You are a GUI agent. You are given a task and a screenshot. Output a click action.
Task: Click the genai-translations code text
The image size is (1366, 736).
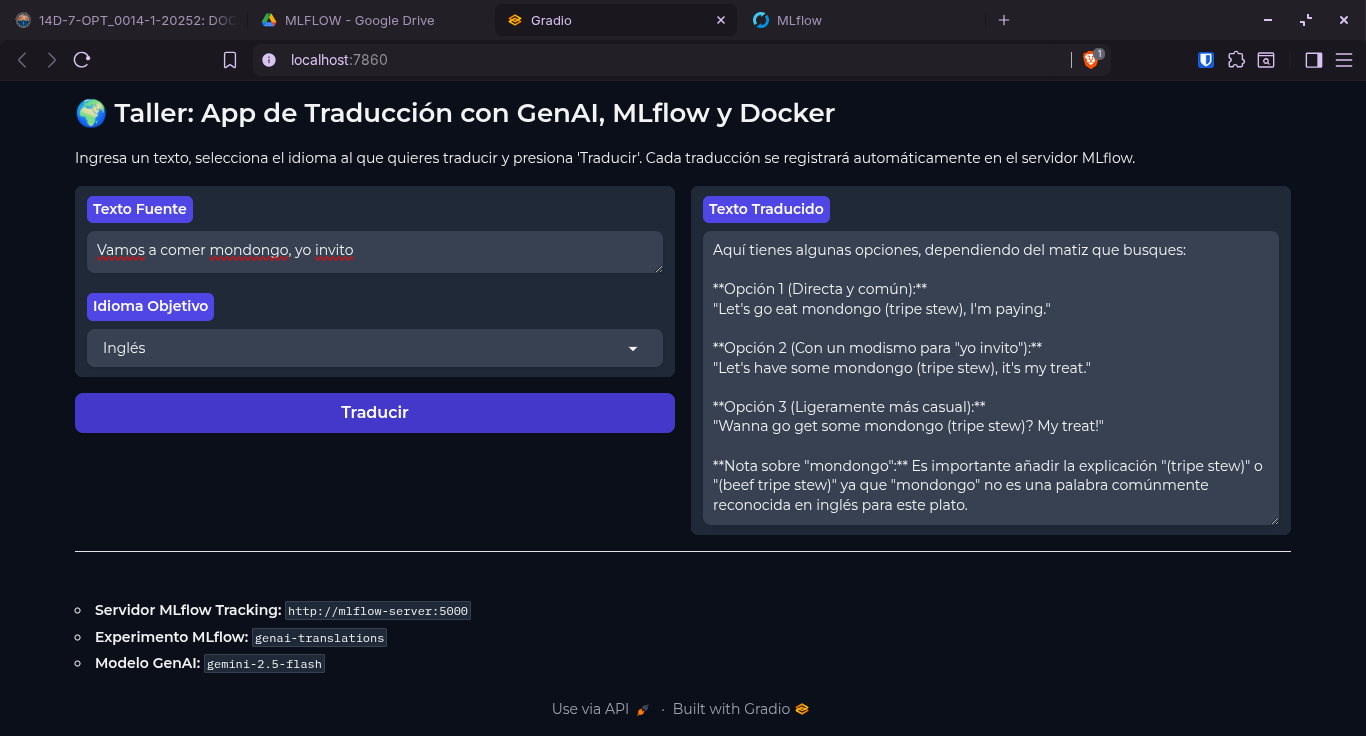[x=319, y=638]
